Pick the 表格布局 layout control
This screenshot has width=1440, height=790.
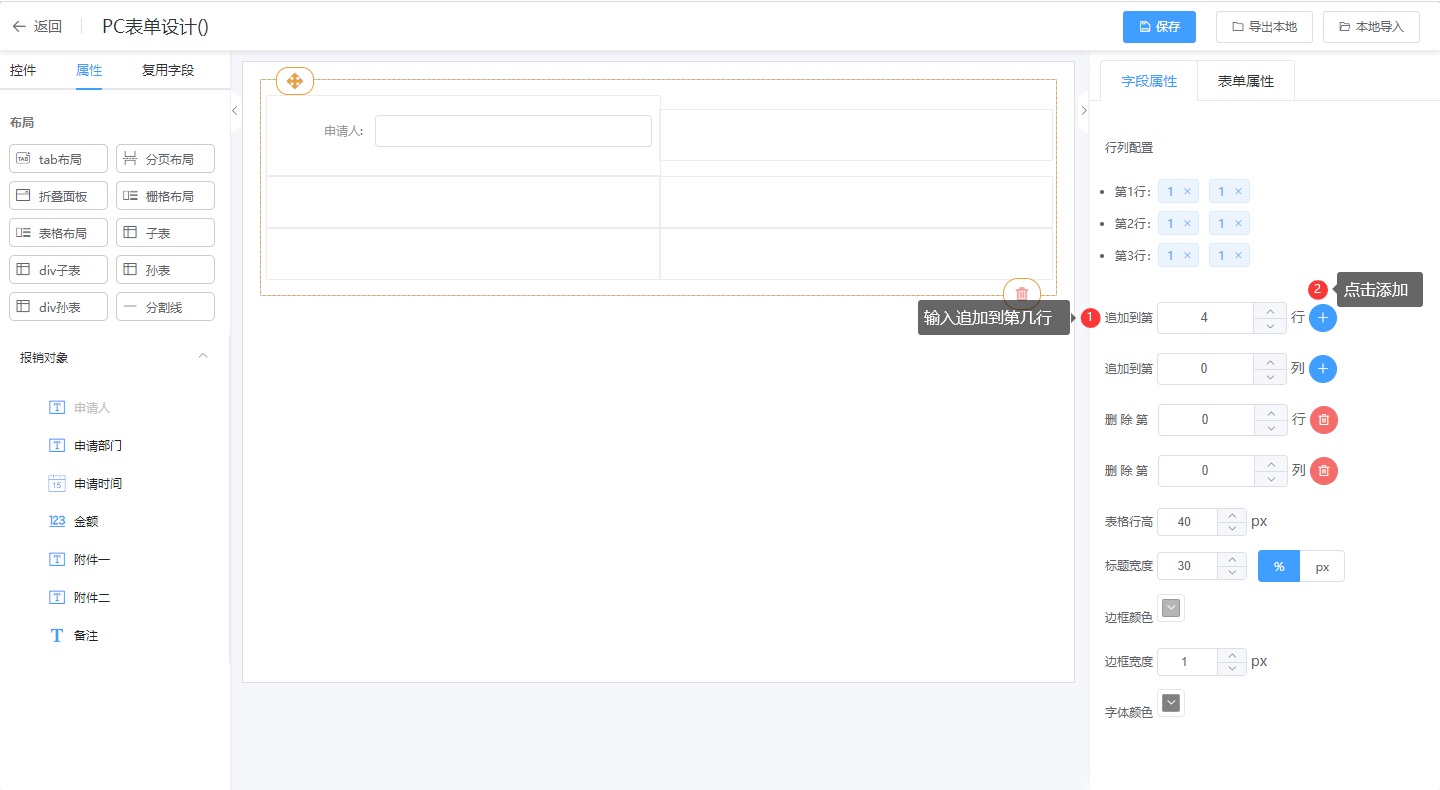coord(59,233)
